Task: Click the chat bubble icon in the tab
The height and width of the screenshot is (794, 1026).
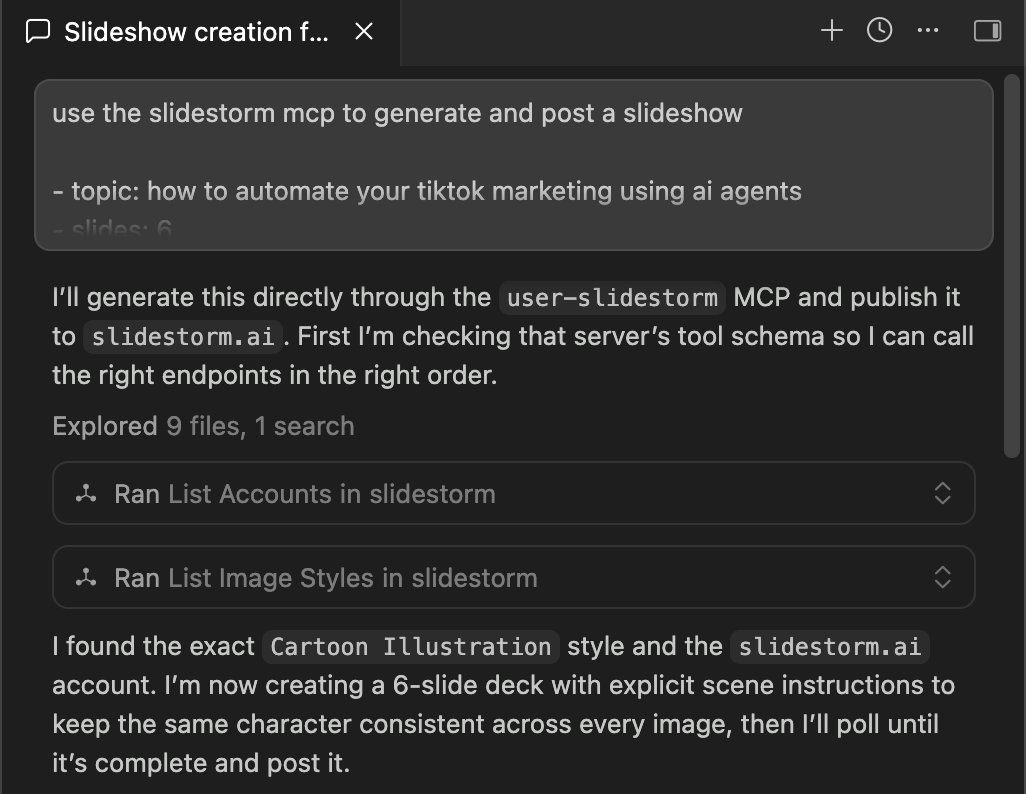Action: (38, 31)
